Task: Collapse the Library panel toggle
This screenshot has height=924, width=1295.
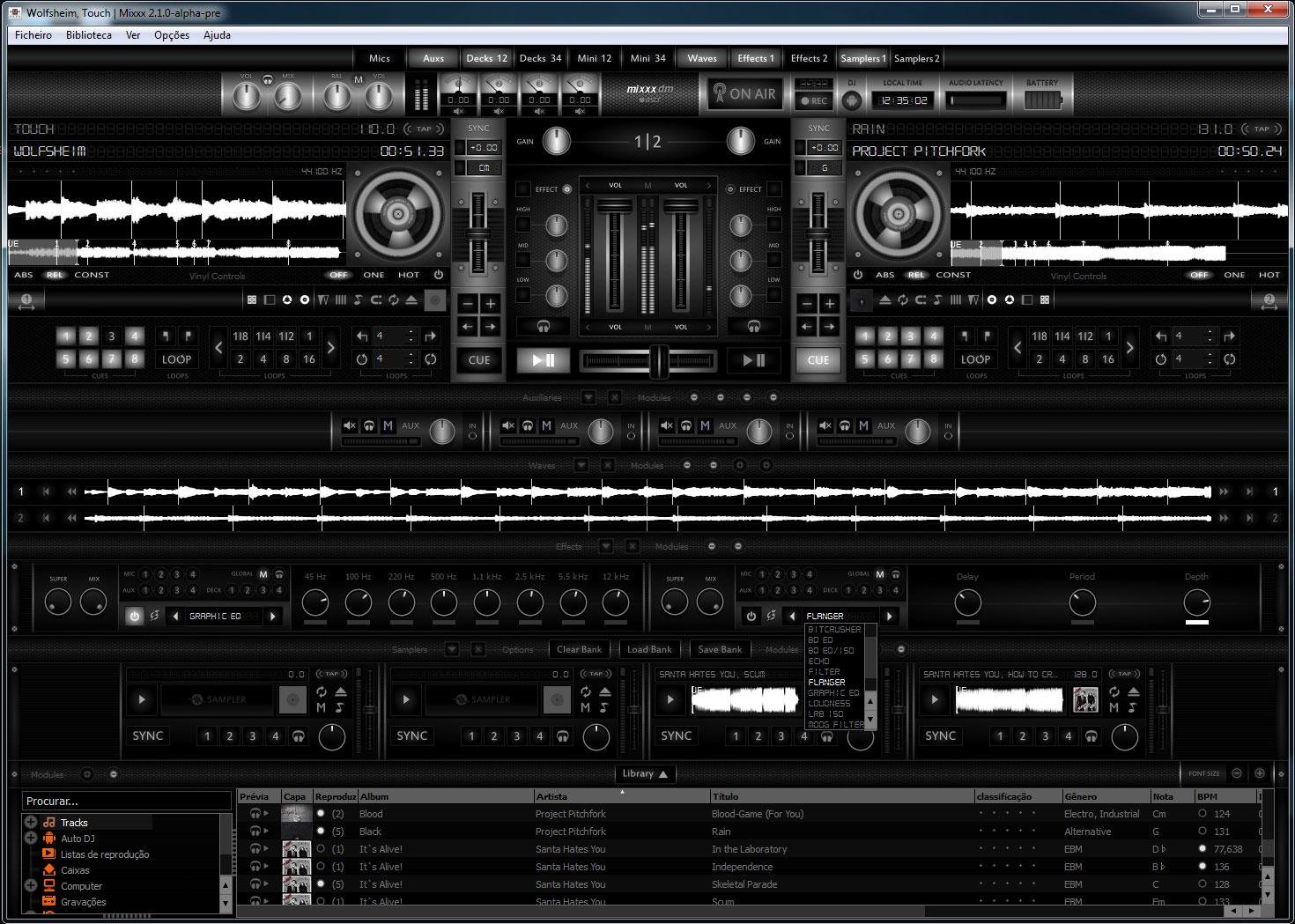Action: point(645,773)
